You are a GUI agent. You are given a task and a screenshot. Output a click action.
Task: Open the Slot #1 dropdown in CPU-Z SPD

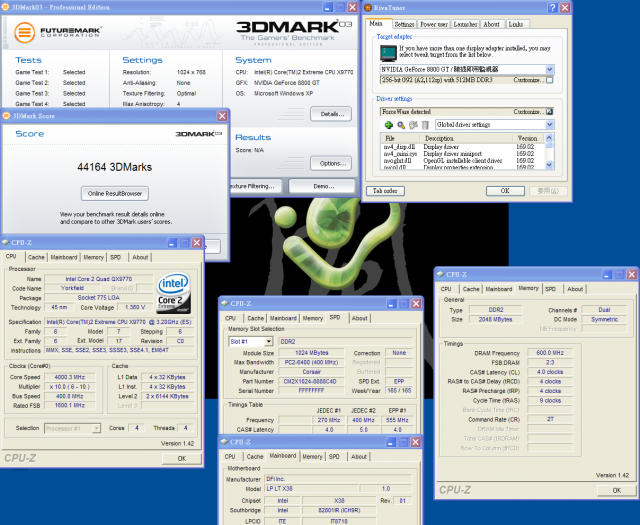tap(268, 341)
